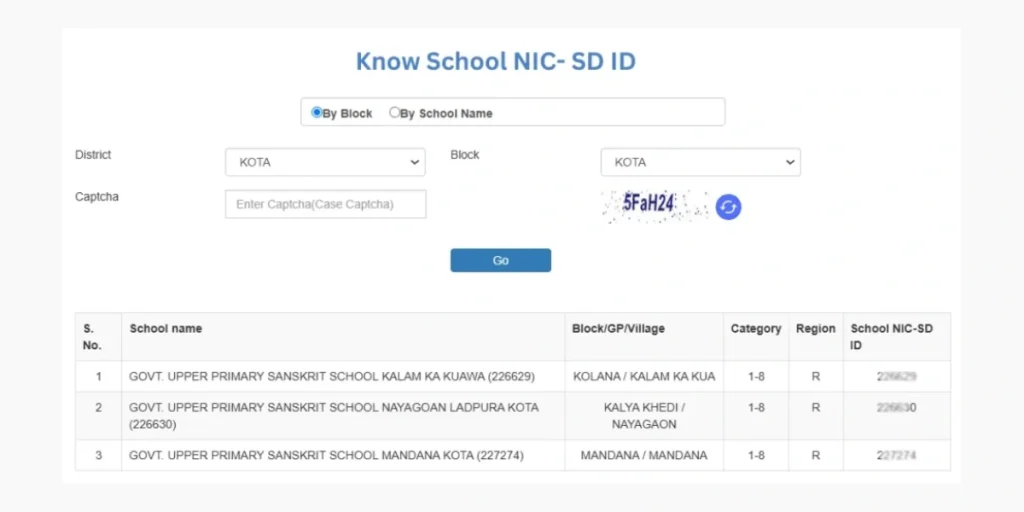The image size is (1024, 512).
Task: Click the Captcha label
Action: (97, 197)
